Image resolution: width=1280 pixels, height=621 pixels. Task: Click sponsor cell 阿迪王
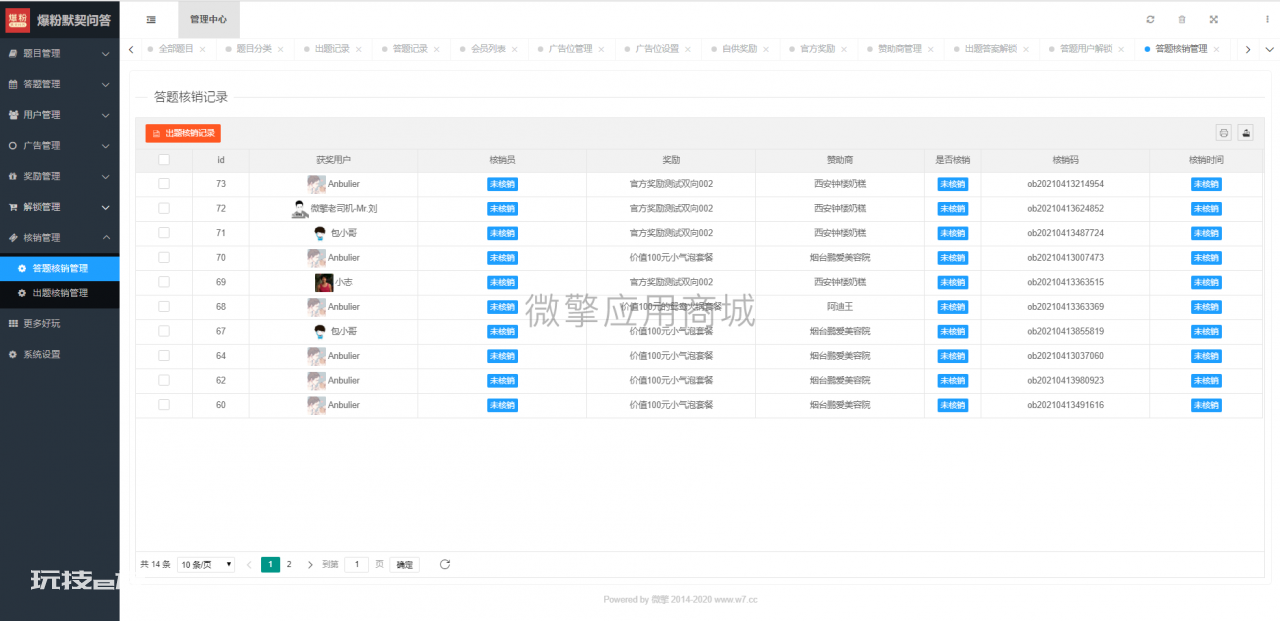coord(840,306)
